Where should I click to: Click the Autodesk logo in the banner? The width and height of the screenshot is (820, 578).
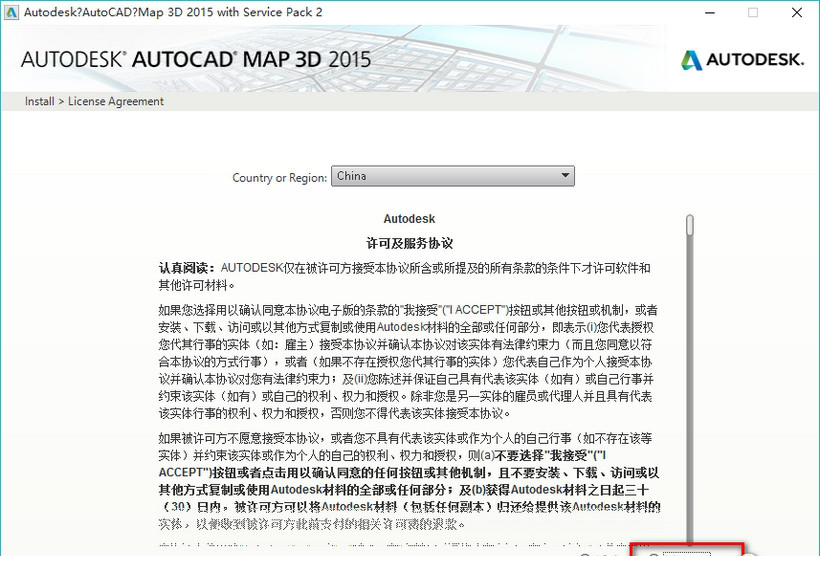pyautogui.click(x=742, y=60)
